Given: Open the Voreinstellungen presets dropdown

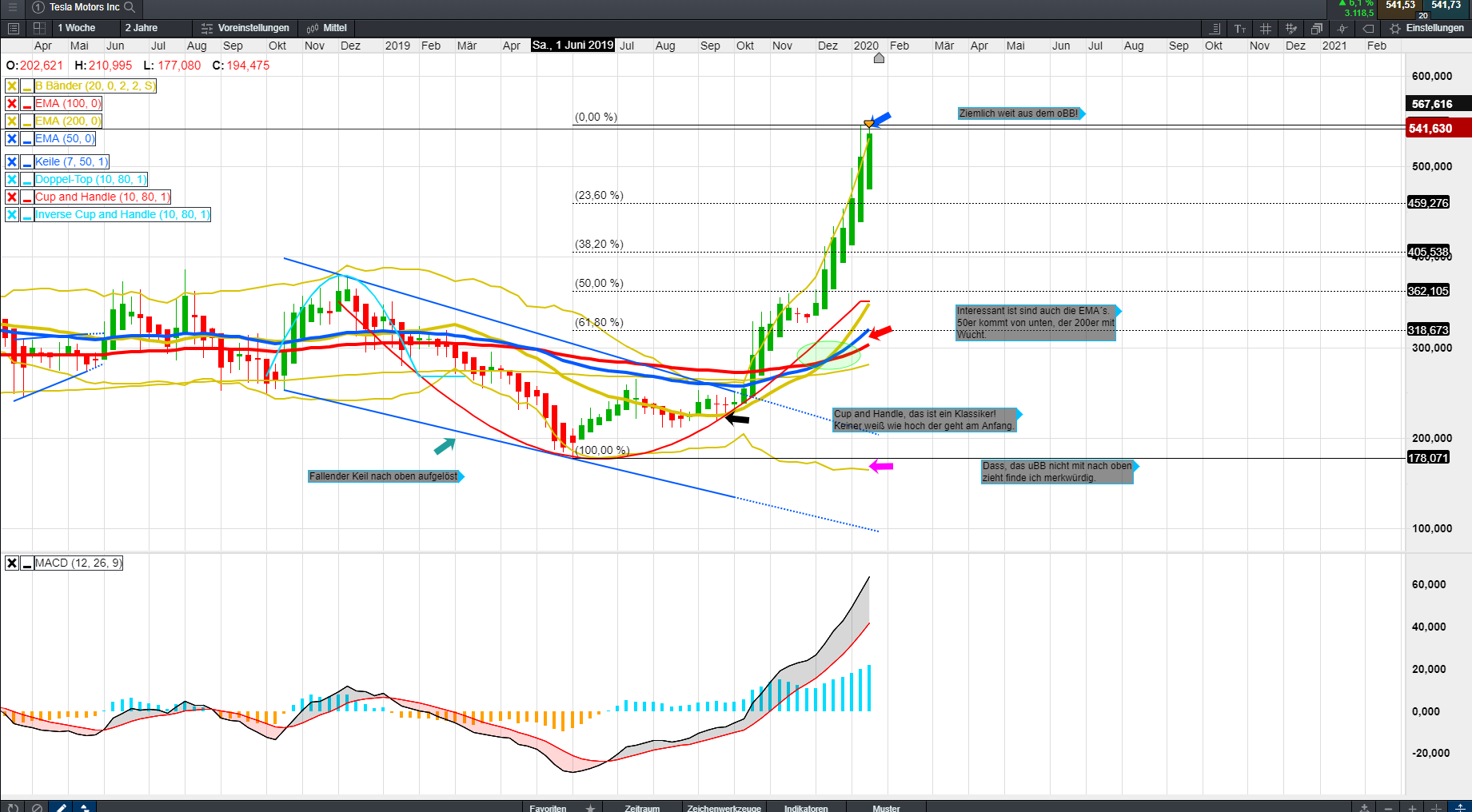Looking at the screenshot, I should click(x=246, y=28).
